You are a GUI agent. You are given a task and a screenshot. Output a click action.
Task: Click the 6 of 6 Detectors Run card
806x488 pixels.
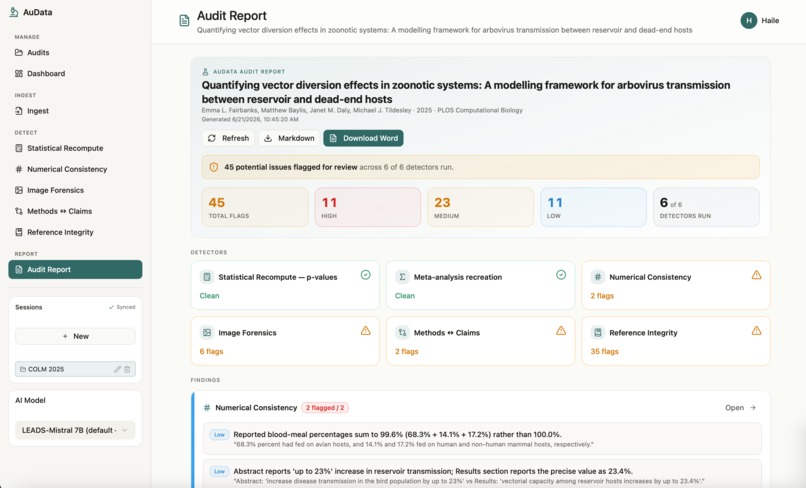[706, 207]
